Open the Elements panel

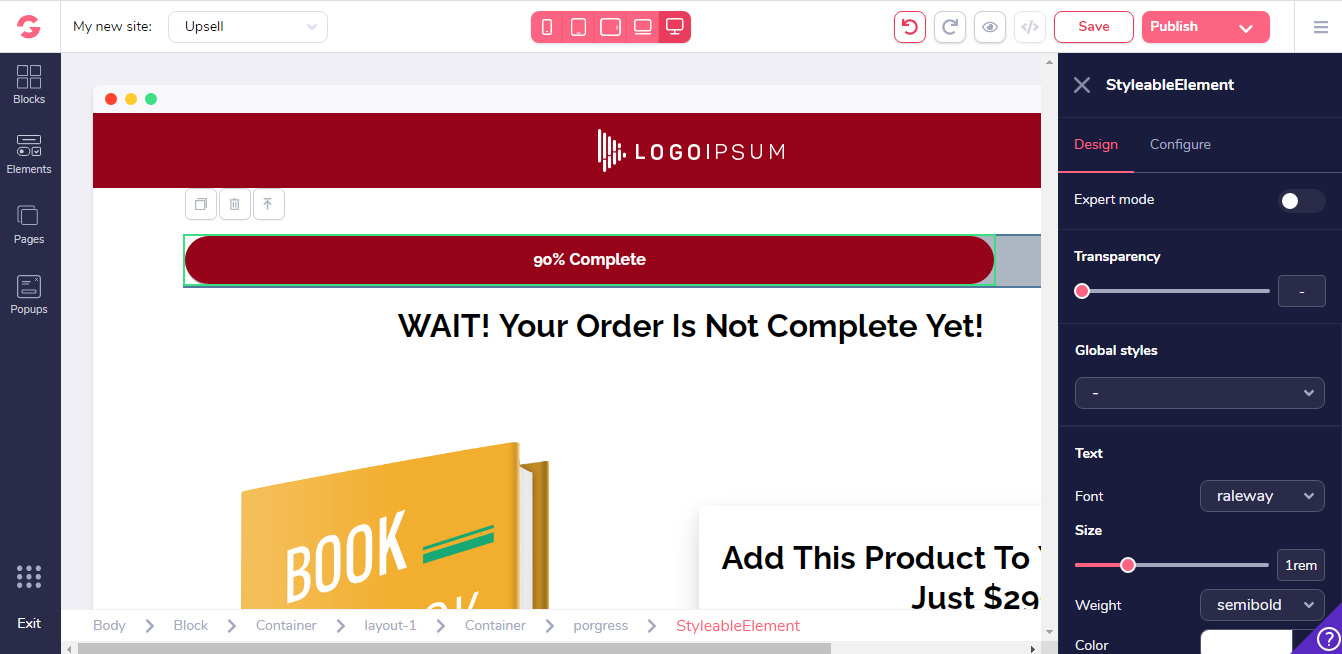coord(29,155)
